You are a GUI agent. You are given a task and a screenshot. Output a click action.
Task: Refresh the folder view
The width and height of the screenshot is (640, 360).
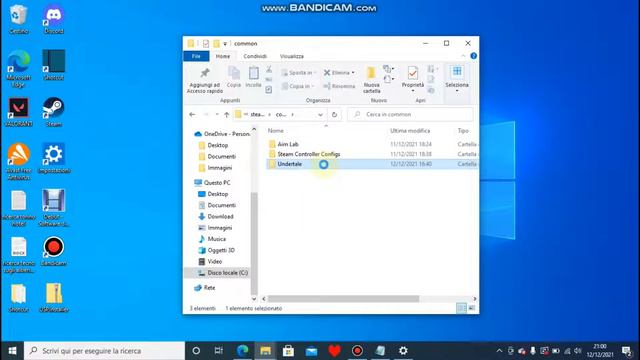tap(334, 115)
